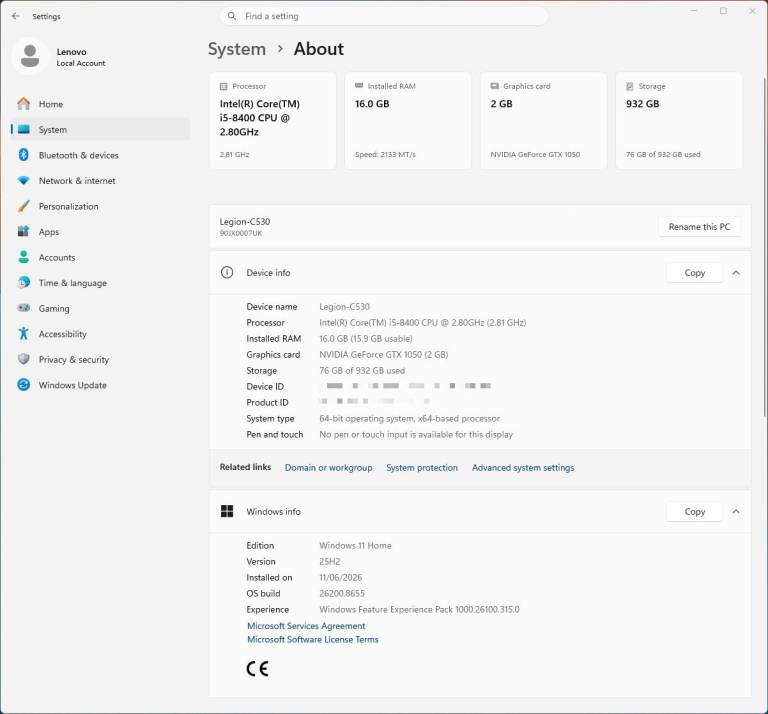Image resolution: width=768 pixels, height=714 pixels.
Task: Click the Find a setting search box
Action: (x=384, y=16)
